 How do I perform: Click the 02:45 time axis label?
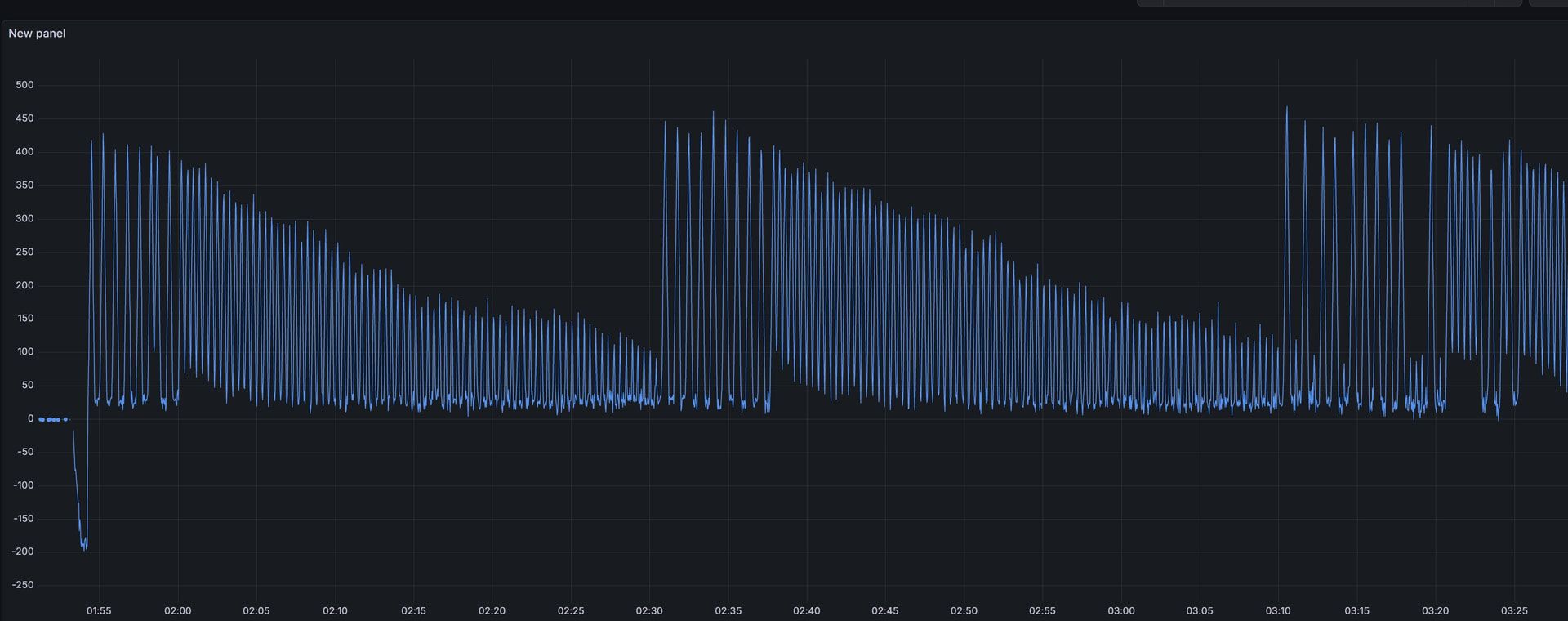point(884,611)
